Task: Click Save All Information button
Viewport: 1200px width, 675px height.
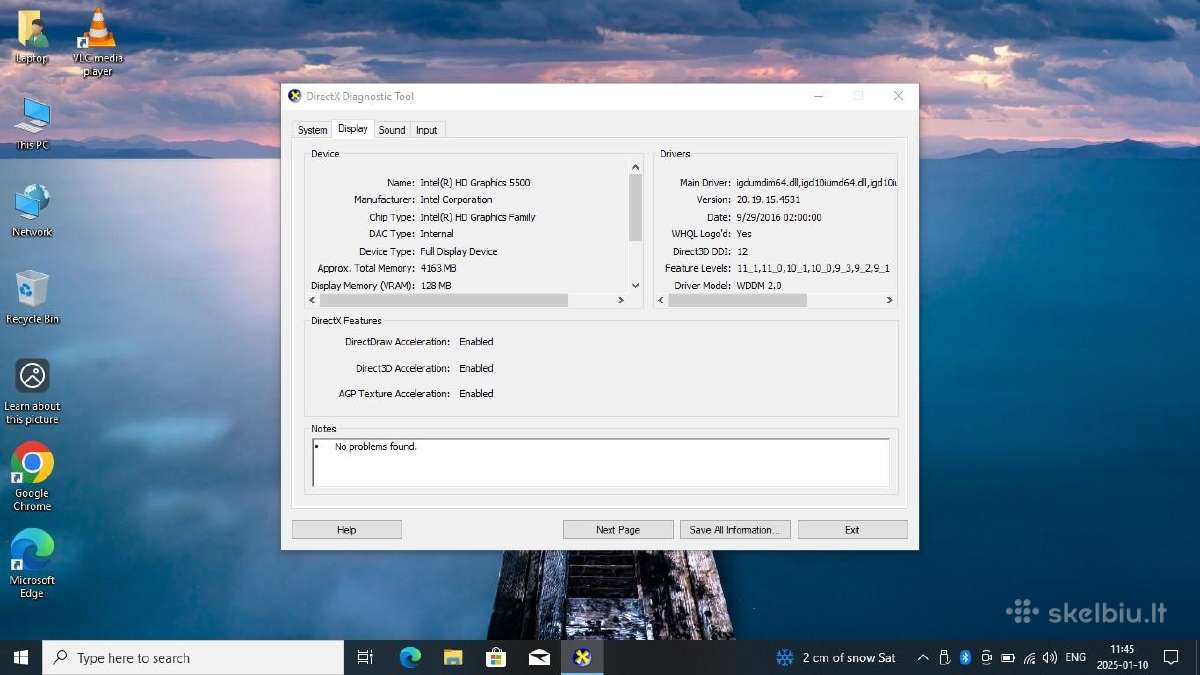Action: tap(735, 530)
